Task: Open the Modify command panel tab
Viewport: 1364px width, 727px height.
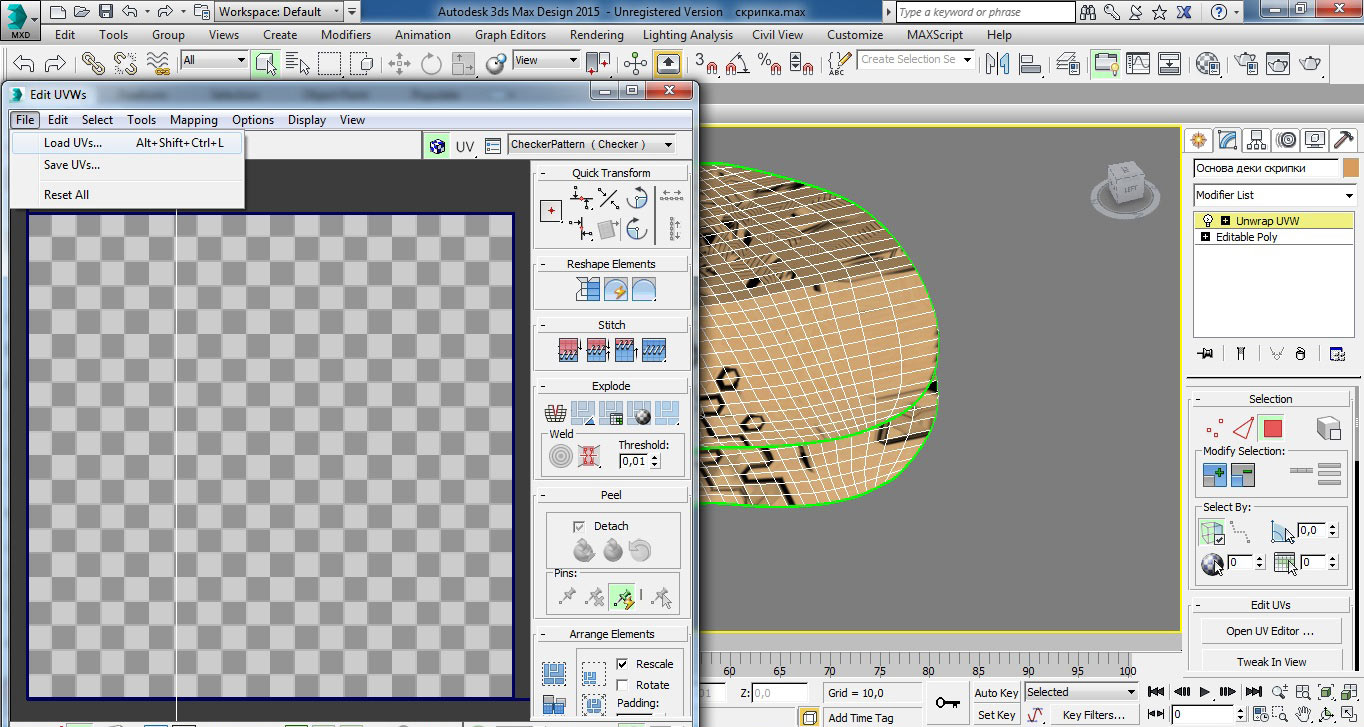Action: [x=1228, y=140]
